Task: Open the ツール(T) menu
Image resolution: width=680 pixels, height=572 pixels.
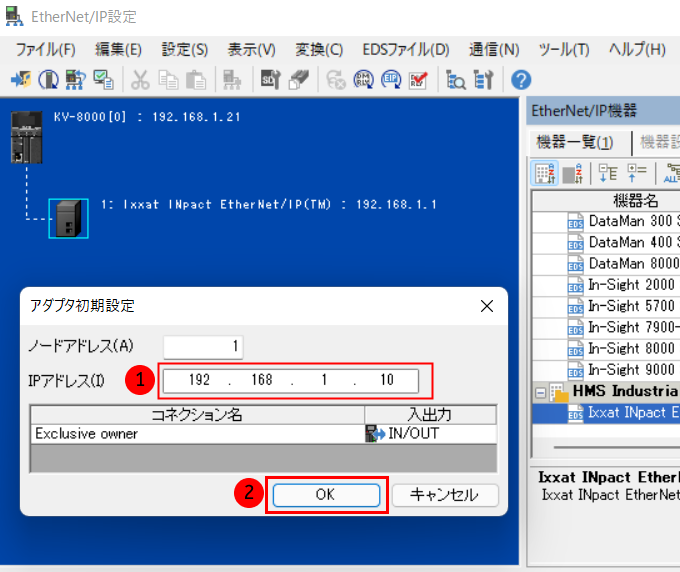Action: point(564,50)
